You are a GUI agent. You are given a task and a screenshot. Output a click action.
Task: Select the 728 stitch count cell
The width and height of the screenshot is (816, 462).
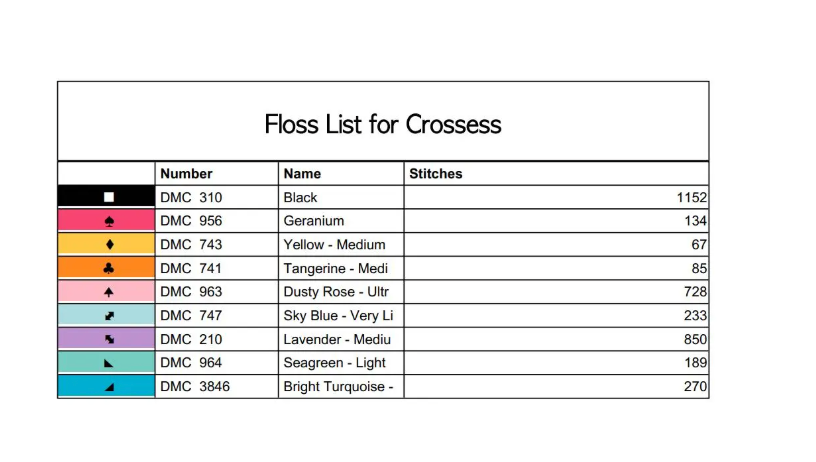695,292
